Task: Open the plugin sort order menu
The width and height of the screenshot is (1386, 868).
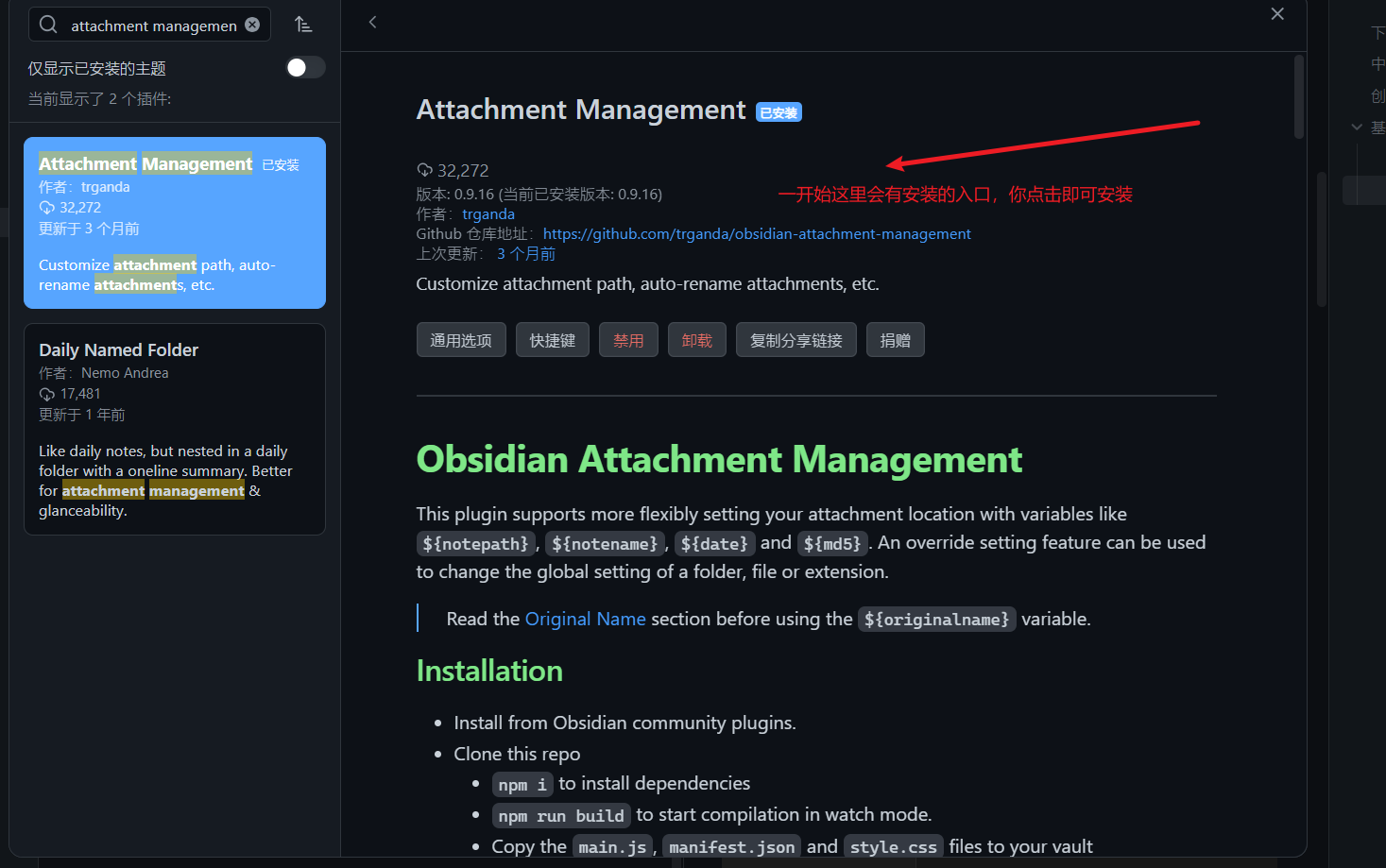Action: (x=302, y=25)
